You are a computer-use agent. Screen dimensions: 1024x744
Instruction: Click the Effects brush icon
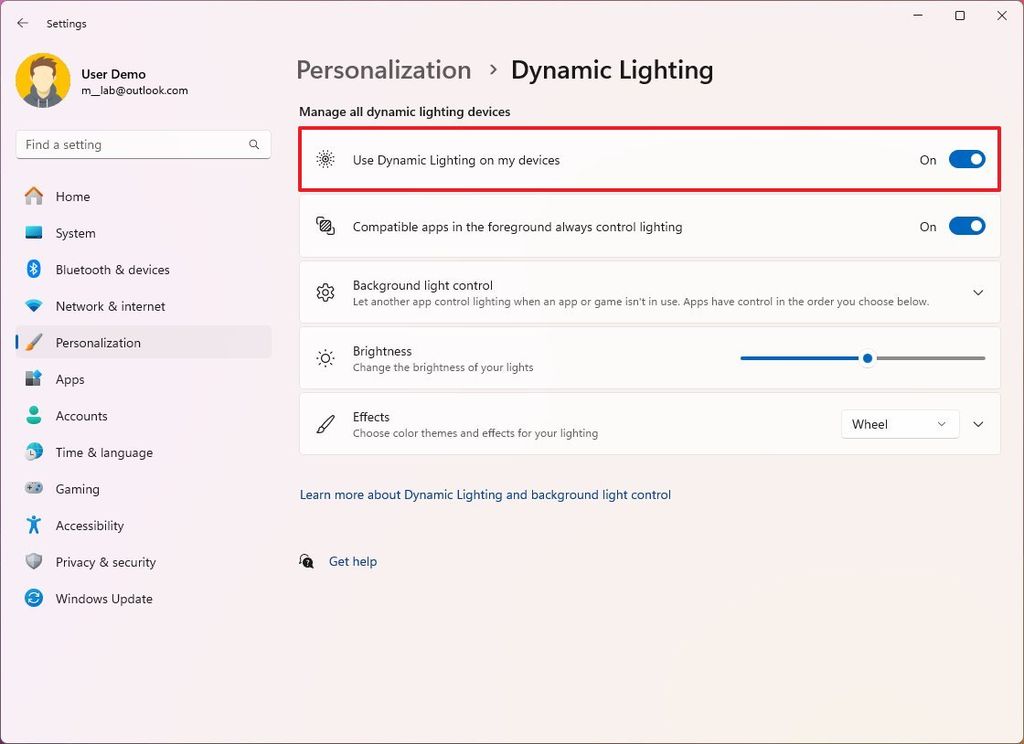point(325,424)
